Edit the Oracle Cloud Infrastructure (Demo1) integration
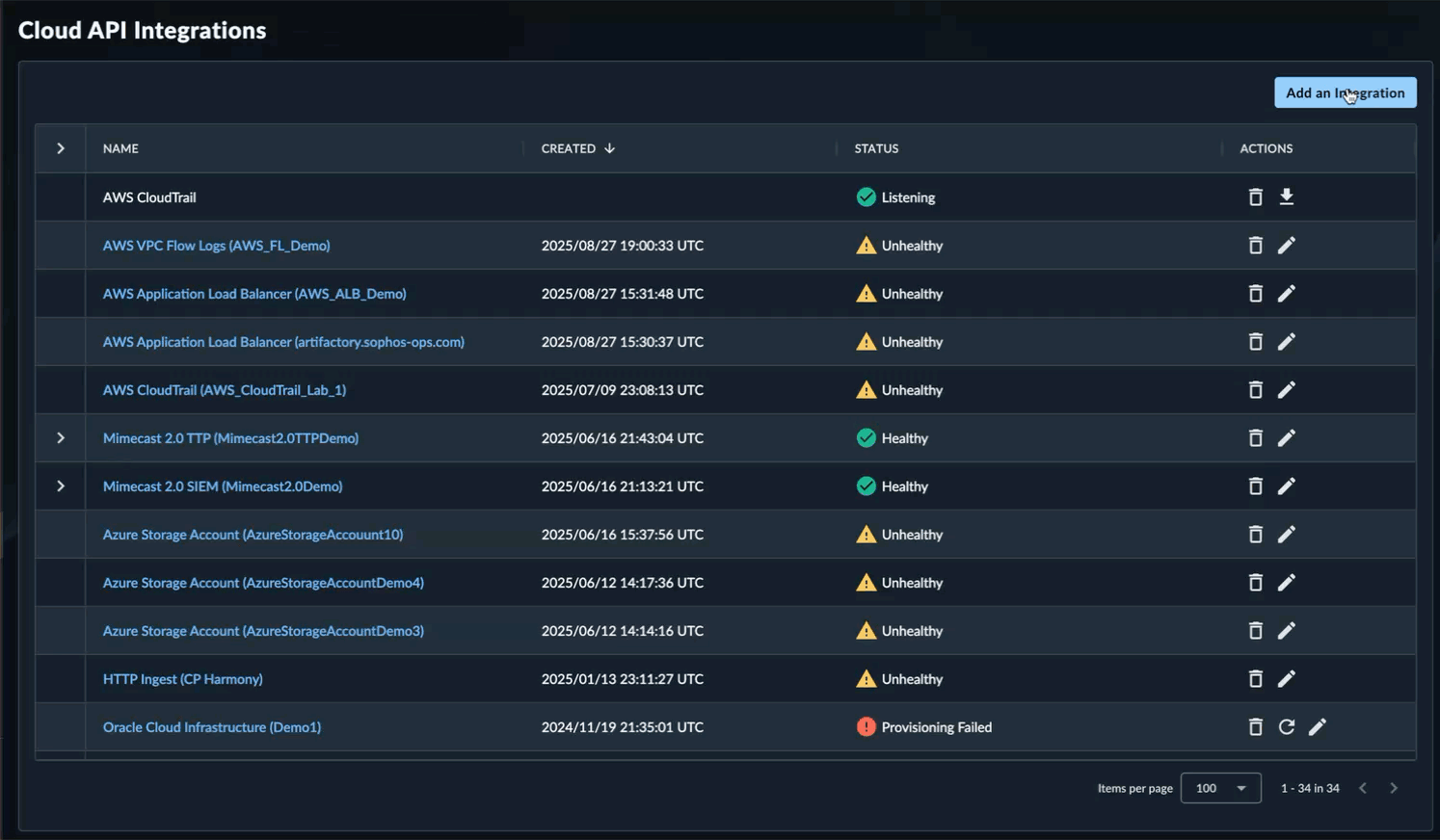This screenshot has width=1440, height=840. (x=1318, y=726)
